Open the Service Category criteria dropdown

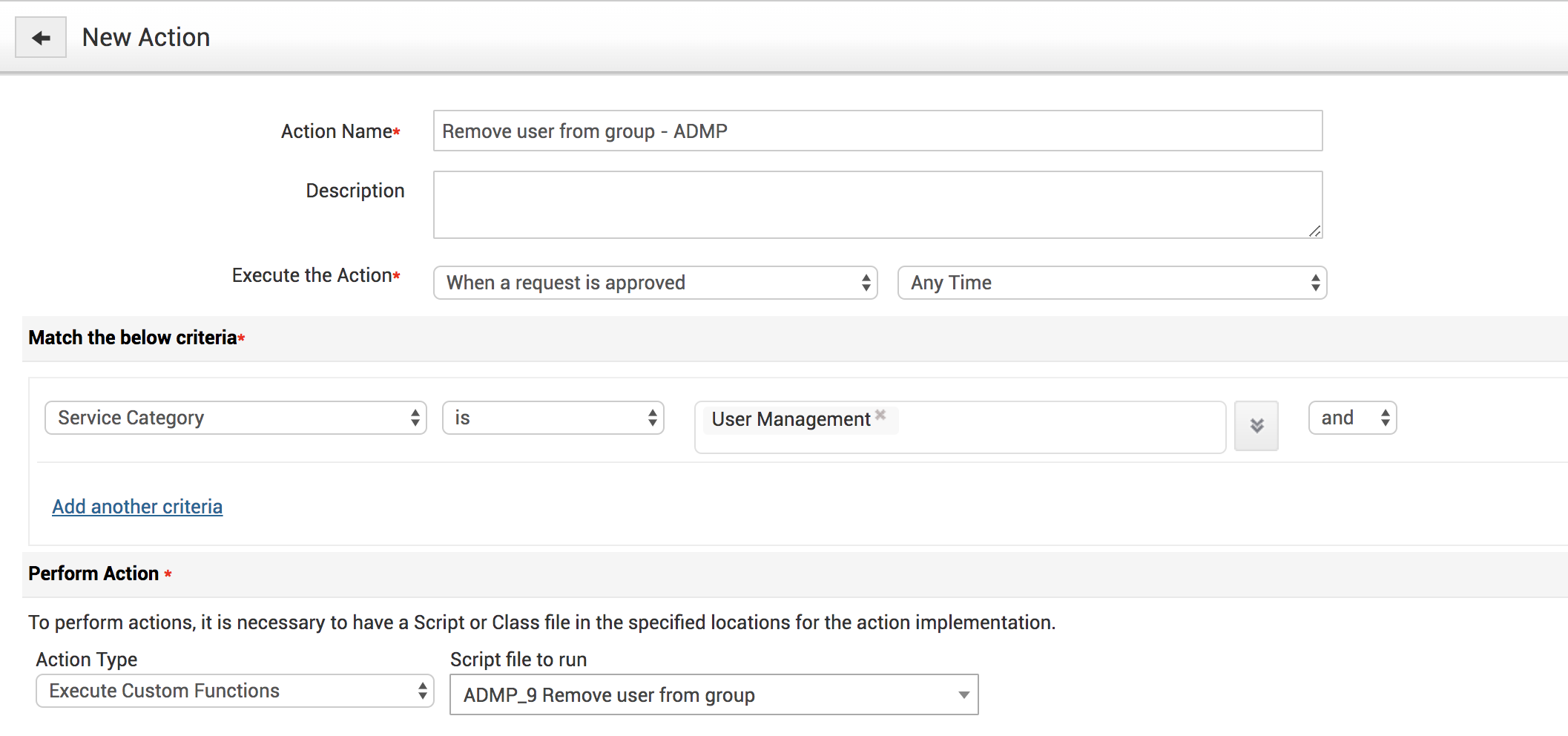[235, 418]
